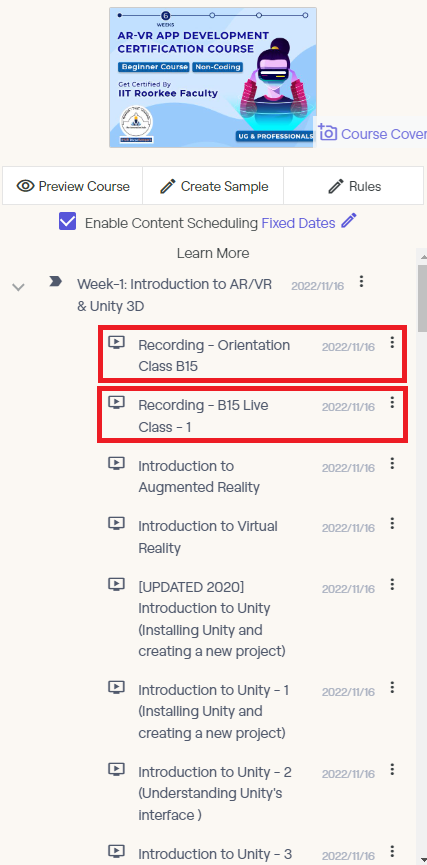Uncheck Enable Content Scheduling checkbox
This screenshot has width=427, height=865.
(x=67, y=222)
